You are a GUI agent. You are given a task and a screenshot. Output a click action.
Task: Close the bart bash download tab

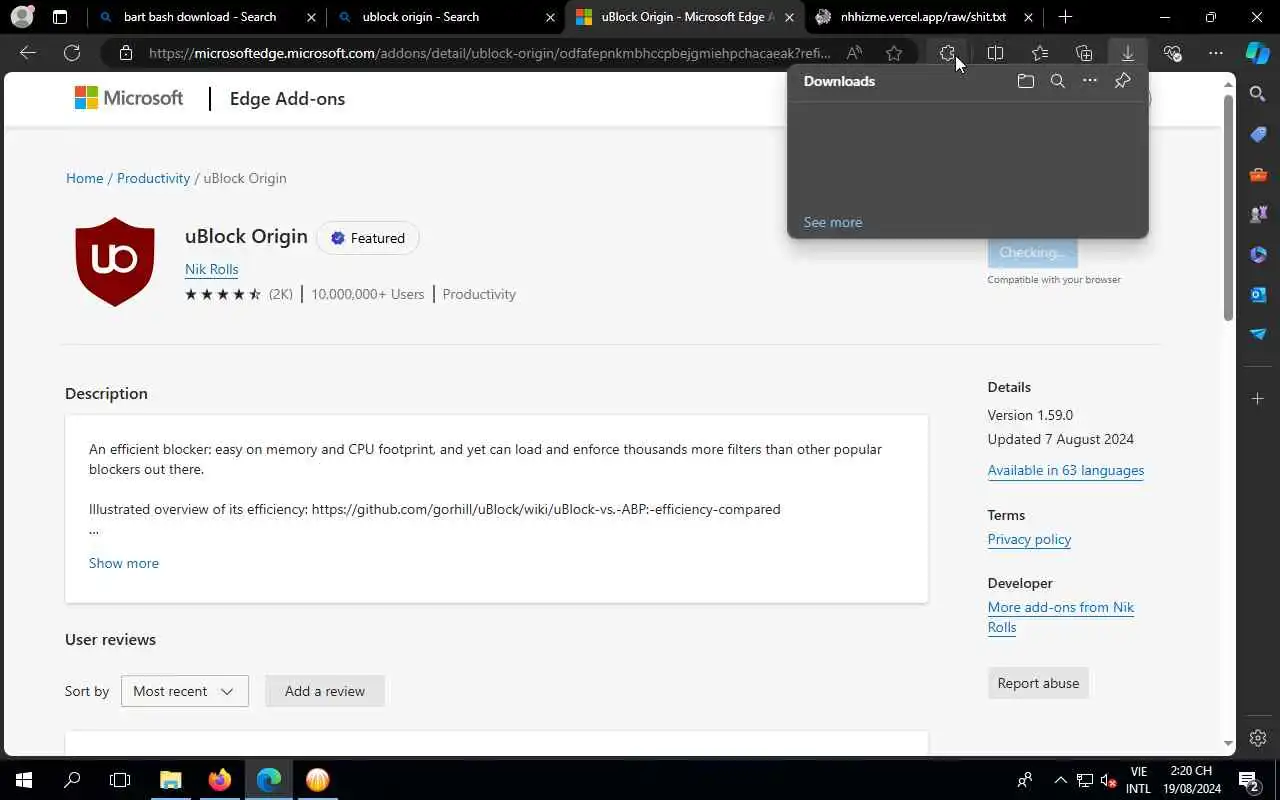tap(311, 17)
